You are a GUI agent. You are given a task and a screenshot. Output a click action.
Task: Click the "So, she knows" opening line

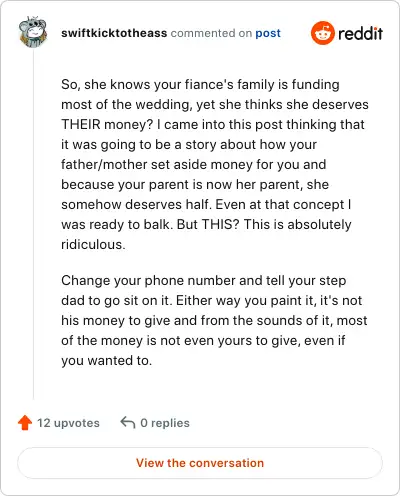click(x=200, y=85)
